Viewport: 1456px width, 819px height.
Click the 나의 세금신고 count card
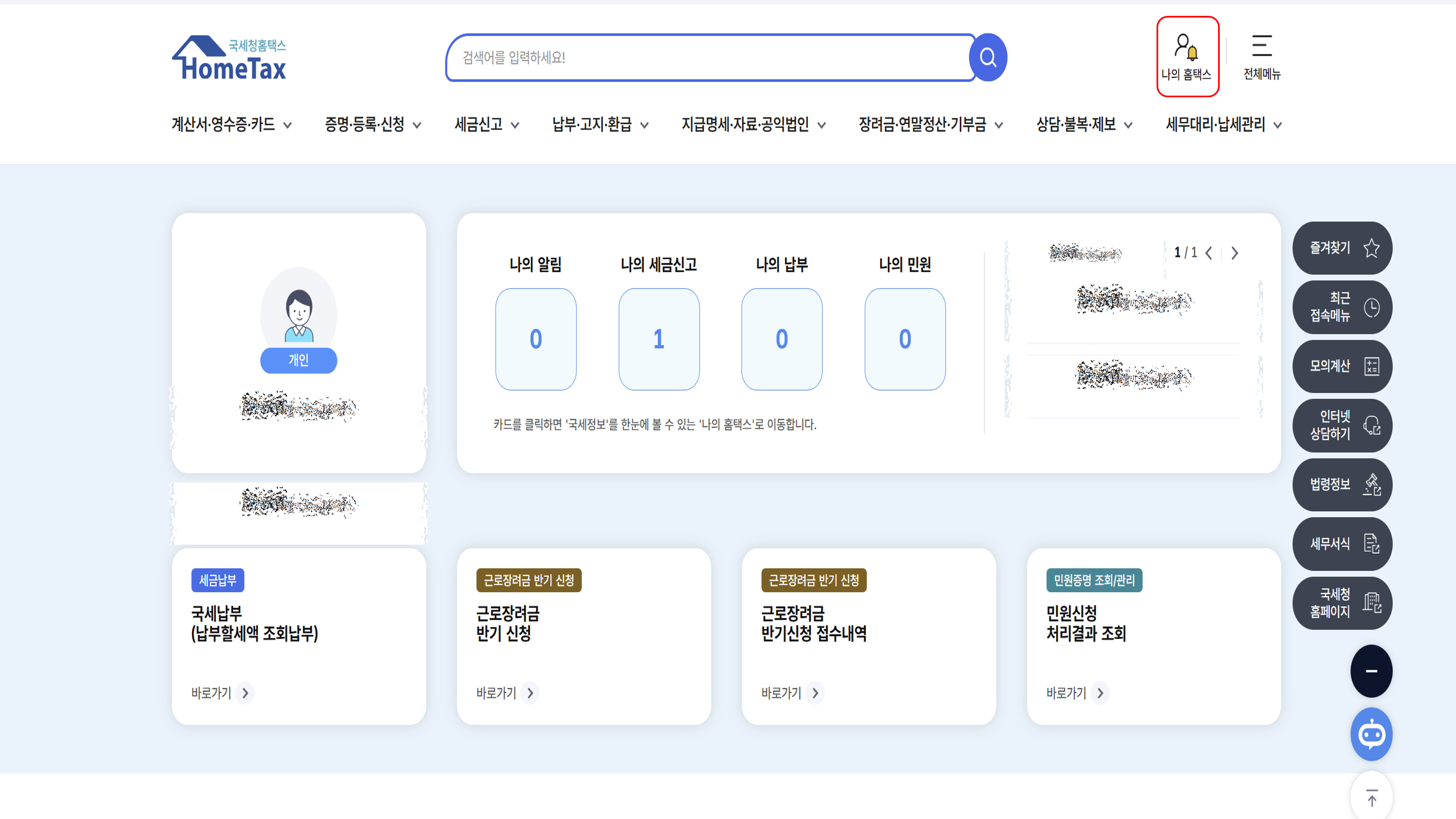659,339
